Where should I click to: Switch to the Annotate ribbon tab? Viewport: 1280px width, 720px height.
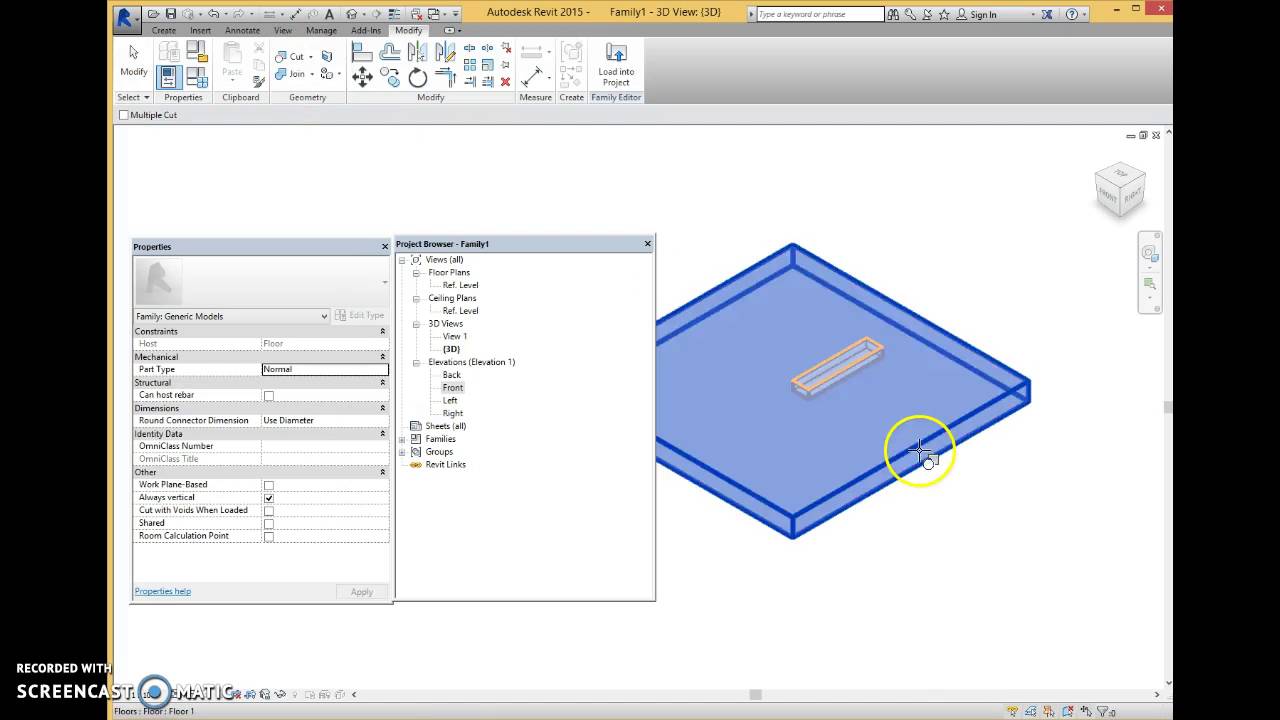pos(243,30)
